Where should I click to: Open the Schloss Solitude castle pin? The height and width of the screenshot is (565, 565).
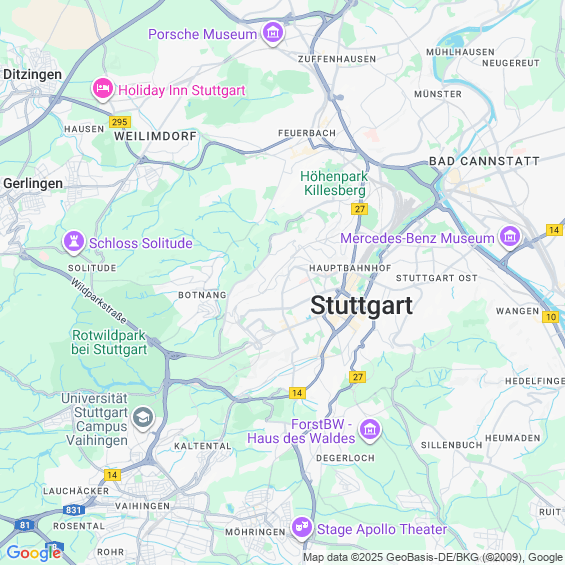[x=74, y=243]
